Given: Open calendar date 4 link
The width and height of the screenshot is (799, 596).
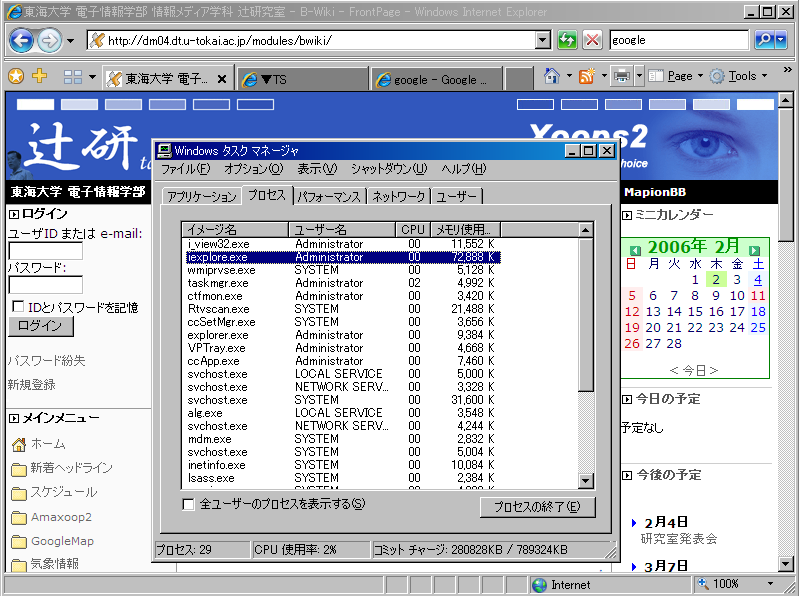Looking at the screenshot, I should (x=758, y=280).
